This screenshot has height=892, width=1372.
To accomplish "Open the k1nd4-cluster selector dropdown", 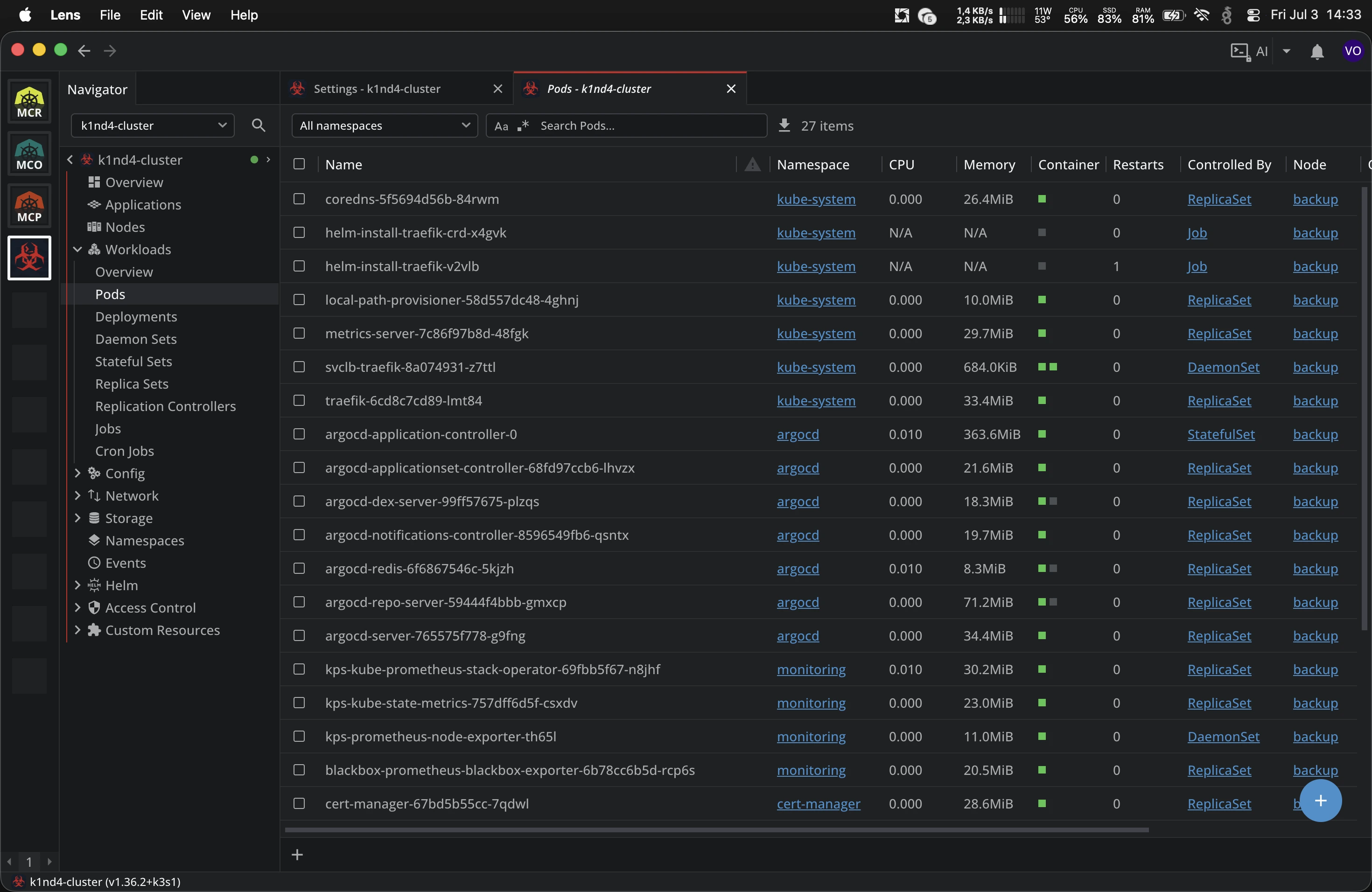I will point(153,125).
